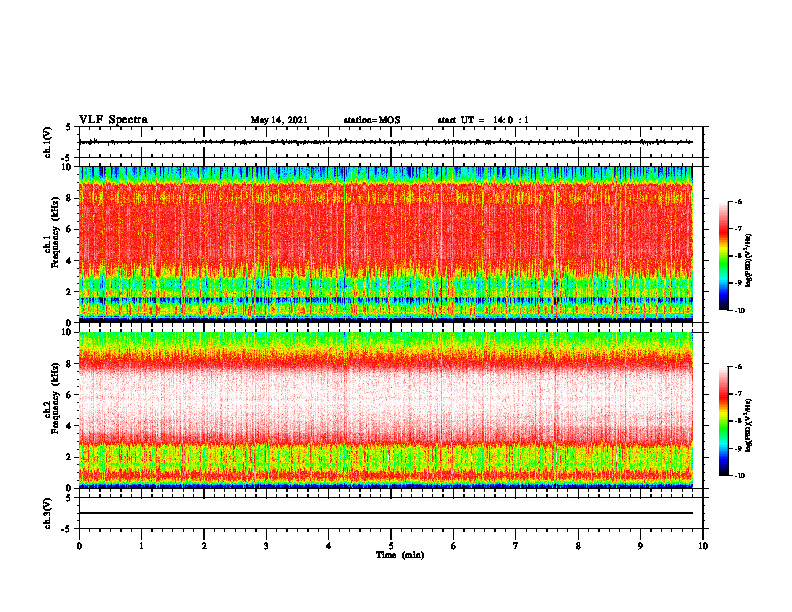Click the '-6' tick on ch.1 colorbar

pos(738,201)
